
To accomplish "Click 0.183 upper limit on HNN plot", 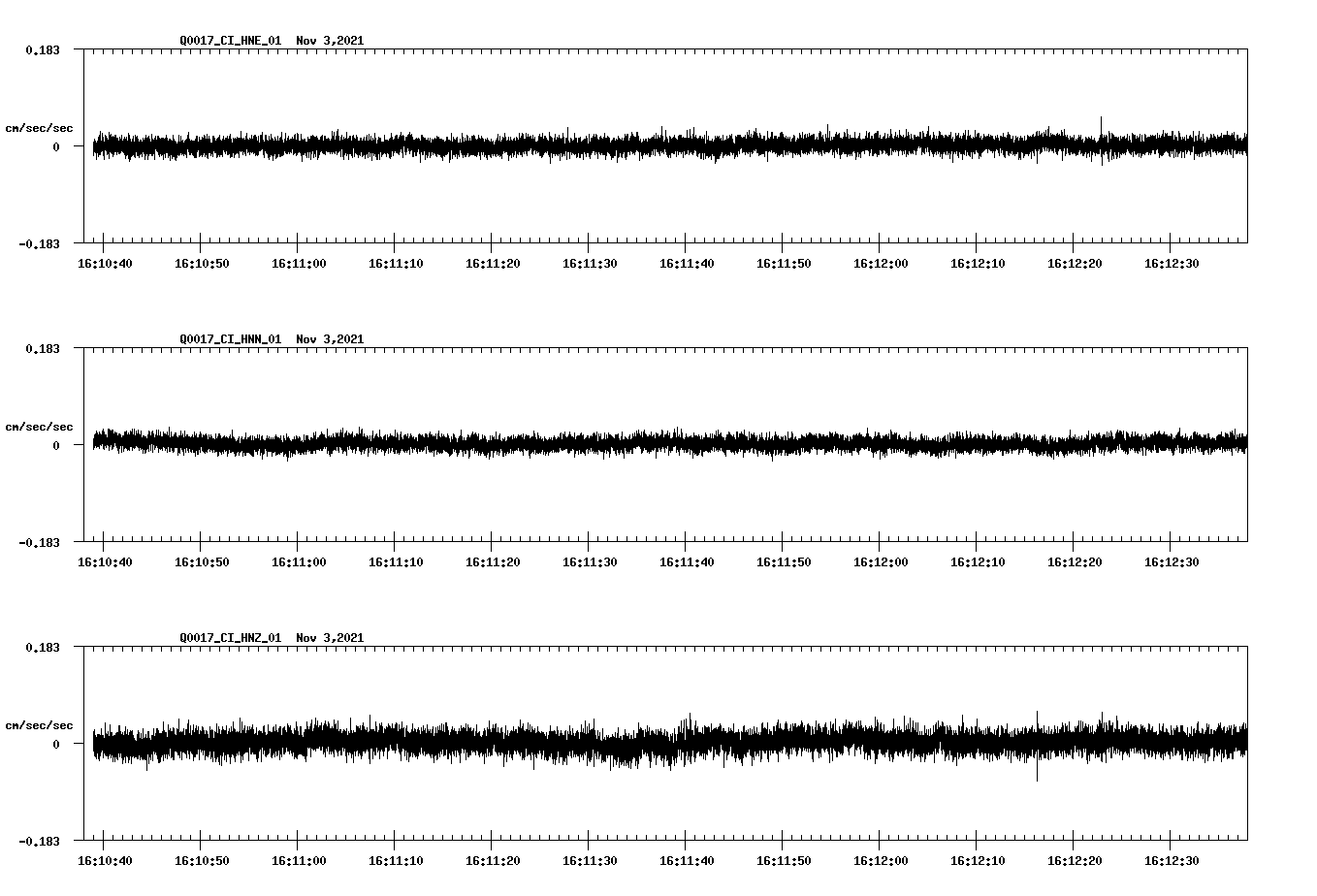I will click(x=42, y=348).
